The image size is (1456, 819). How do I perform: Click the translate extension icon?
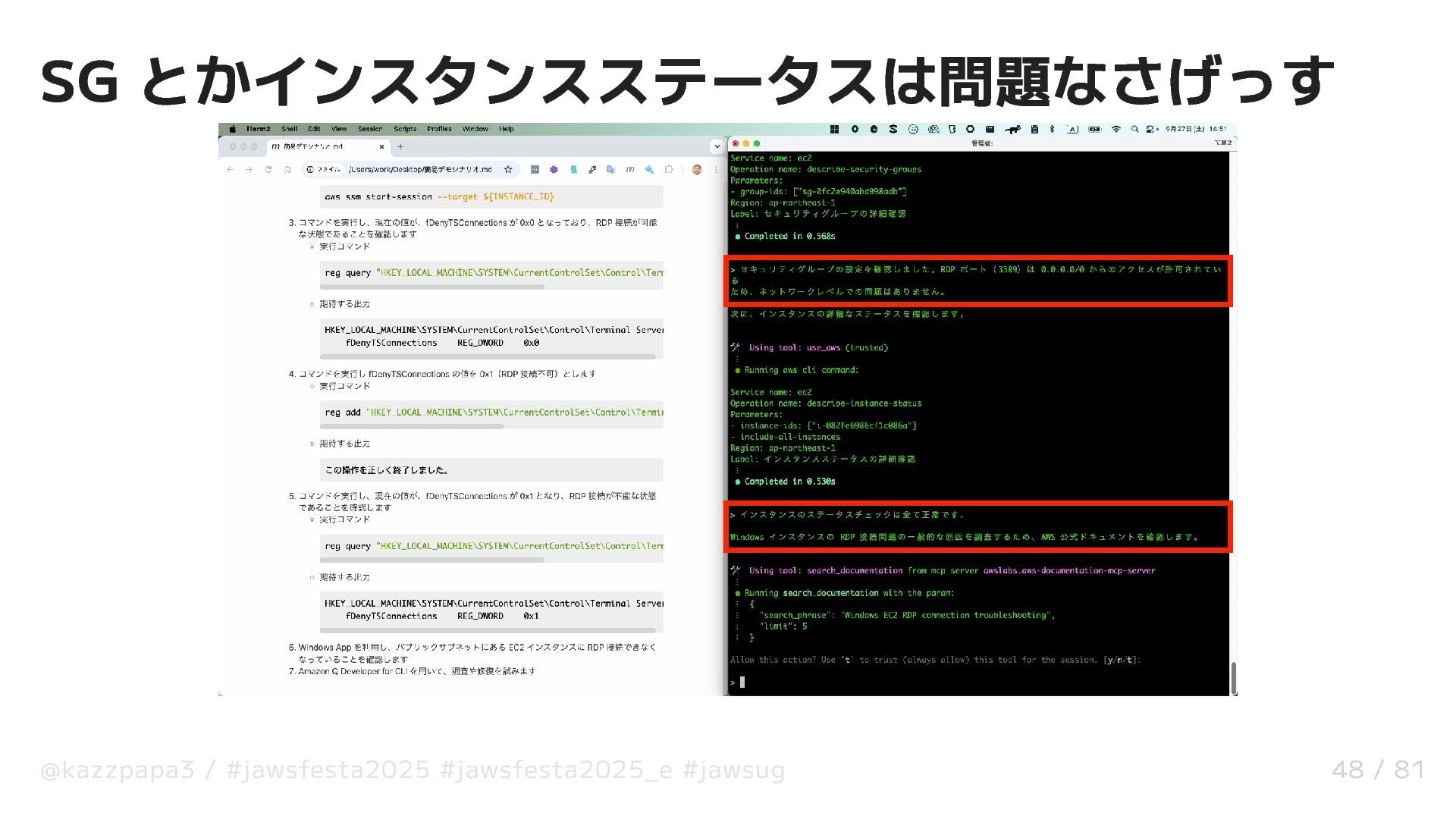click(611, 170)
